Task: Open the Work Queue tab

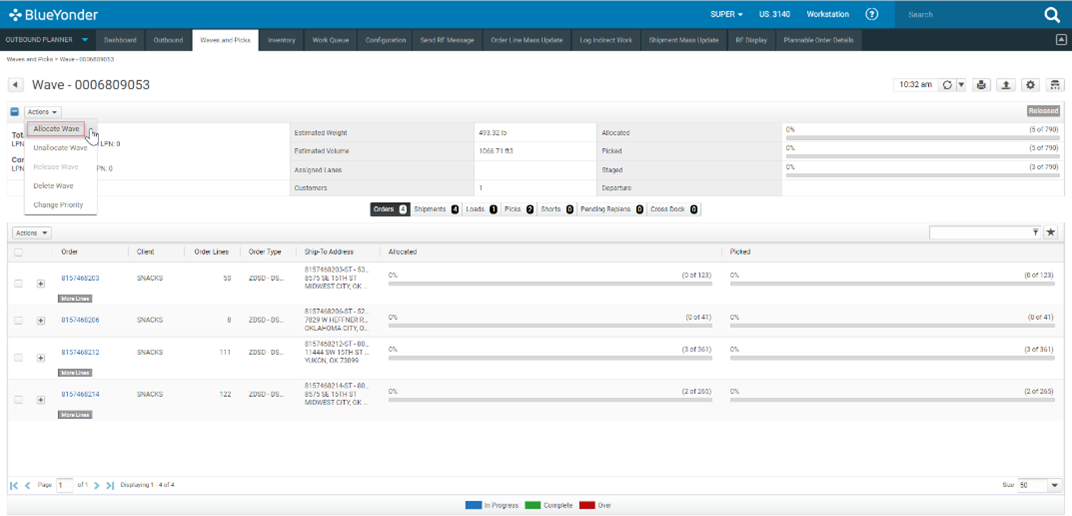Action: [x=330, y=40]
